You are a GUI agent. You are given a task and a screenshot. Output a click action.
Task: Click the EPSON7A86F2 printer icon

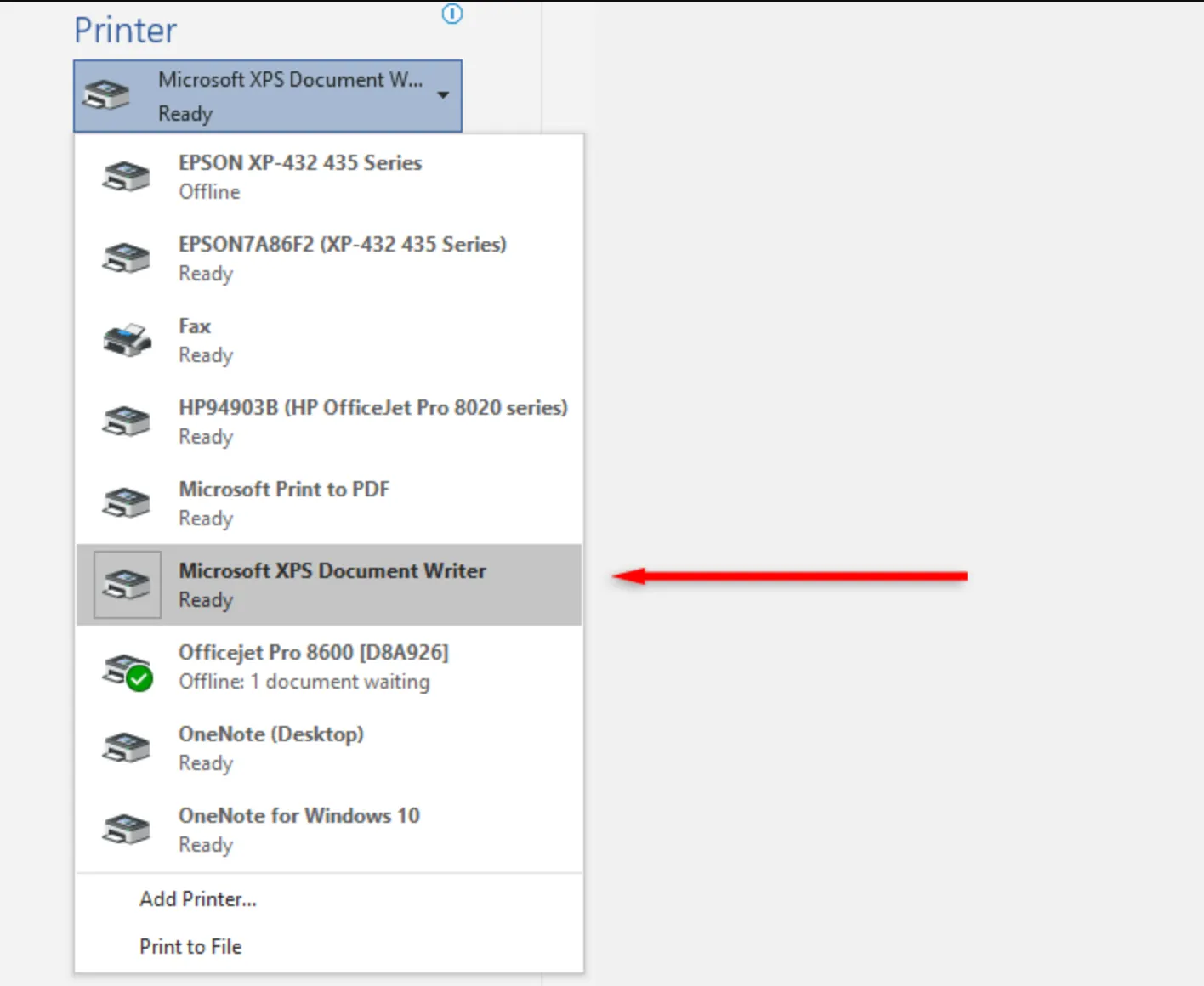pyautogui.click(x=126, y=258)
